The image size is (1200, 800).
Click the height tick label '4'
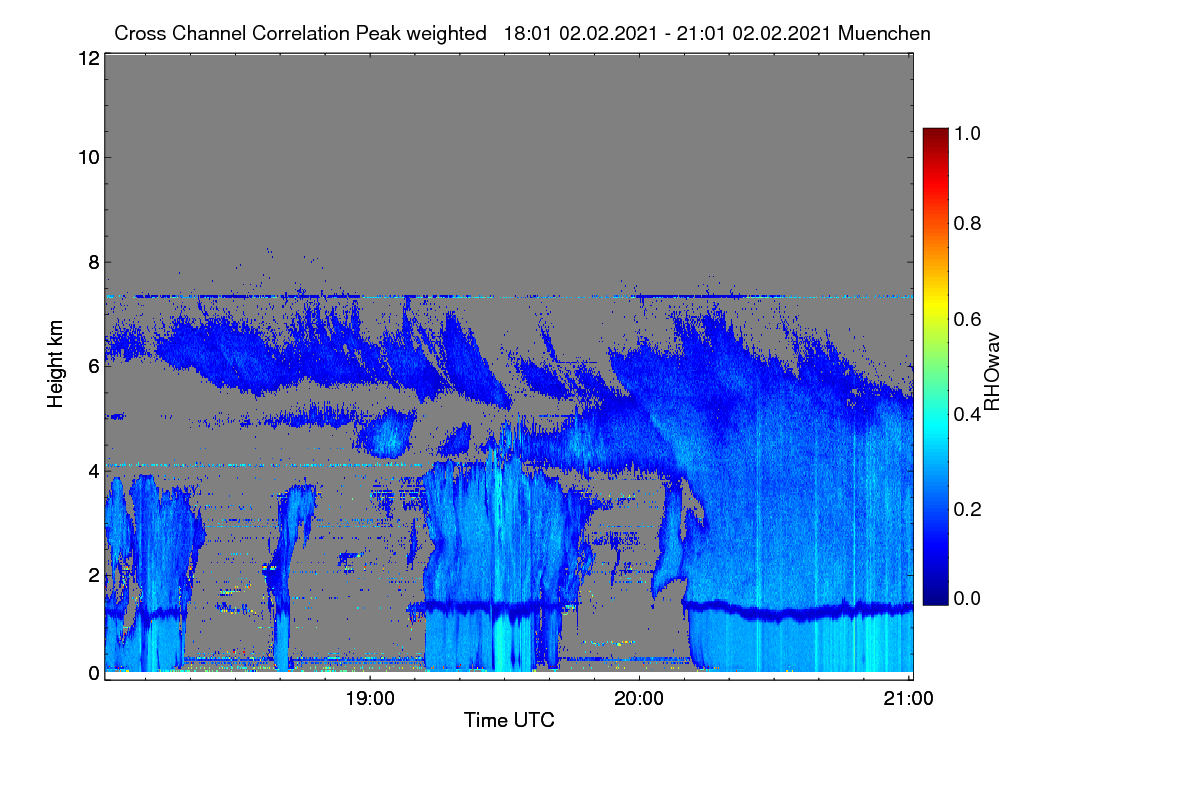point(93,470)
